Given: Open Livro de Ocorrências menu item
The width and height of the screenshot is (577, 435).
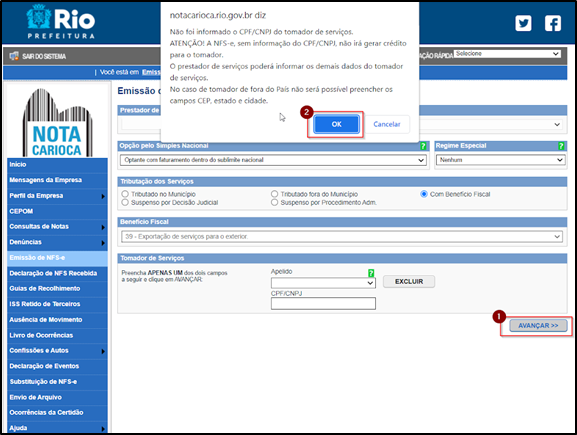Looking at the screenshot, I should [57, 336].
